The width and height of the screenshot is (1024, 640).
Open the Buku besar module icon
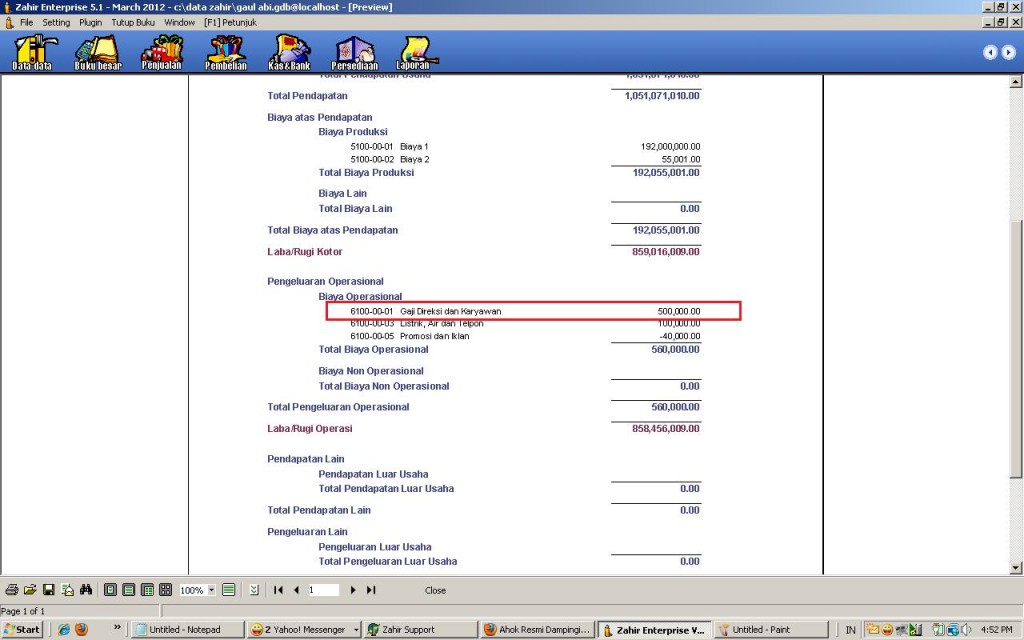point(98,52)
